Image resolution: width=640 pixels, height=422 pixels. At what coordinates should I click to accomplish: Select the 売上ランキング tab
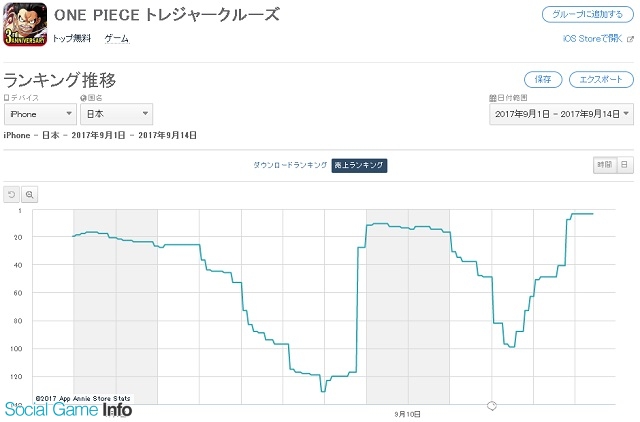point(359,165)
